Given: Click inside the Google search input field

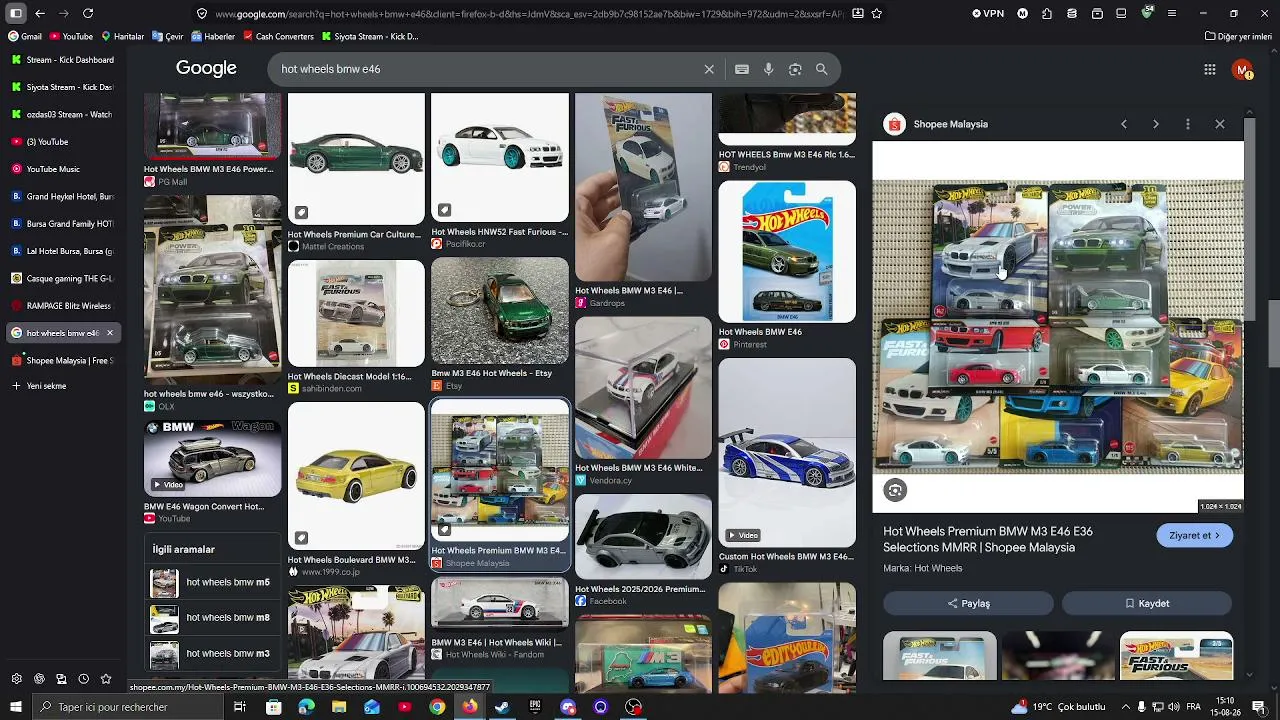Looking at the screenshot, I should tap(485, 69).
